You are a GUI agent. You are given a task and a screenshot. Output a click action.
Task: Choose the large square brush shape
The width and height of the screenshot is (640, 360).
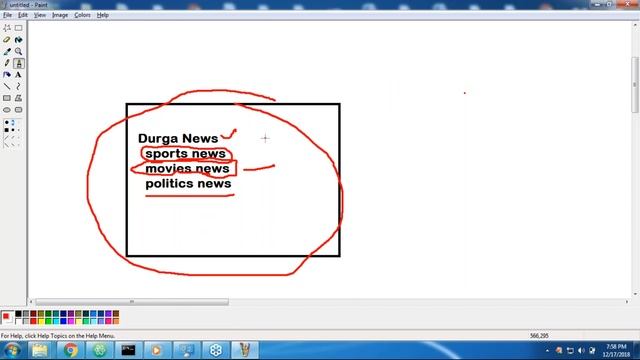pos(7,130)
